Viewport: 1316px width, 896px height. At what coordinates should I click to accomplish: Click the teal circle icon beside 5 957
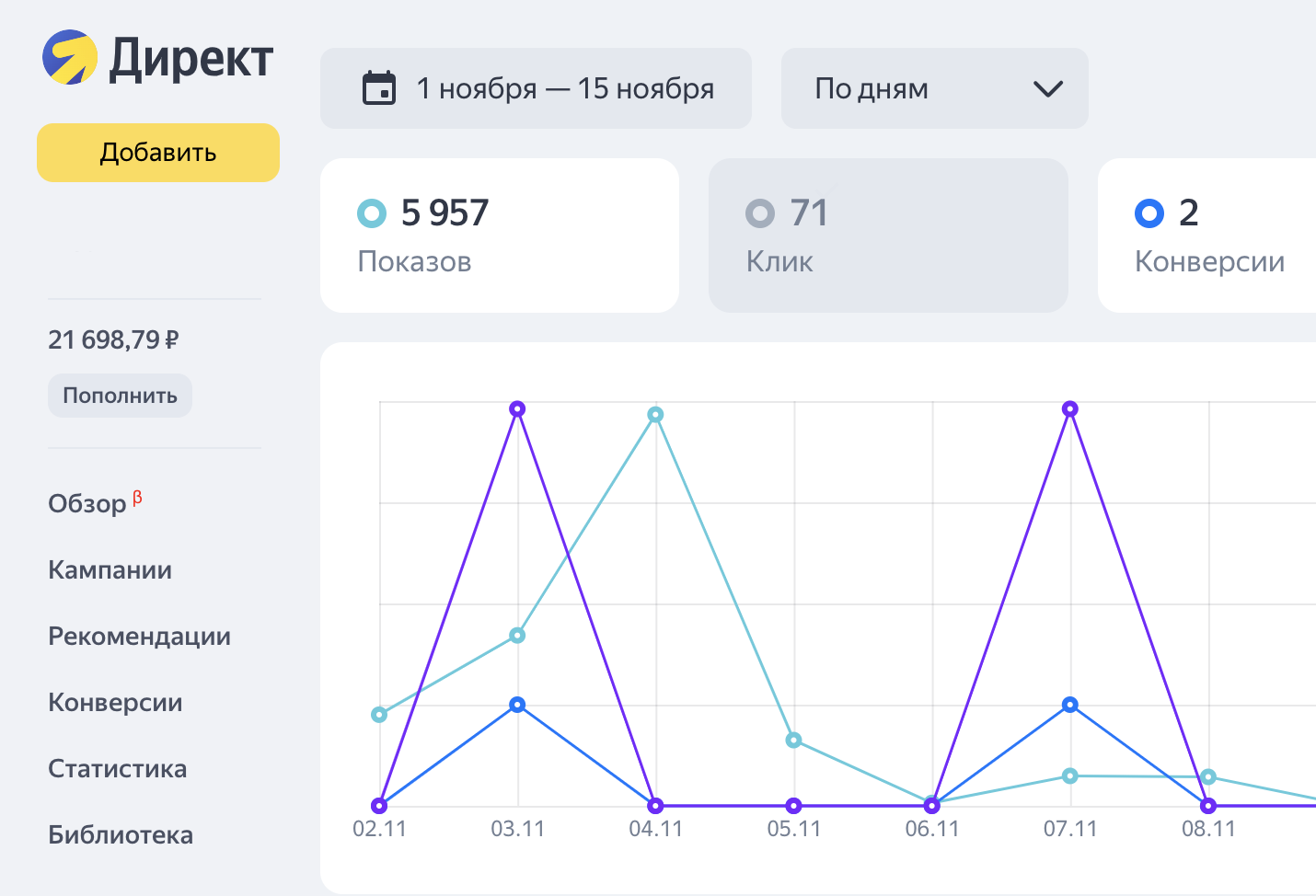[372, 213]
